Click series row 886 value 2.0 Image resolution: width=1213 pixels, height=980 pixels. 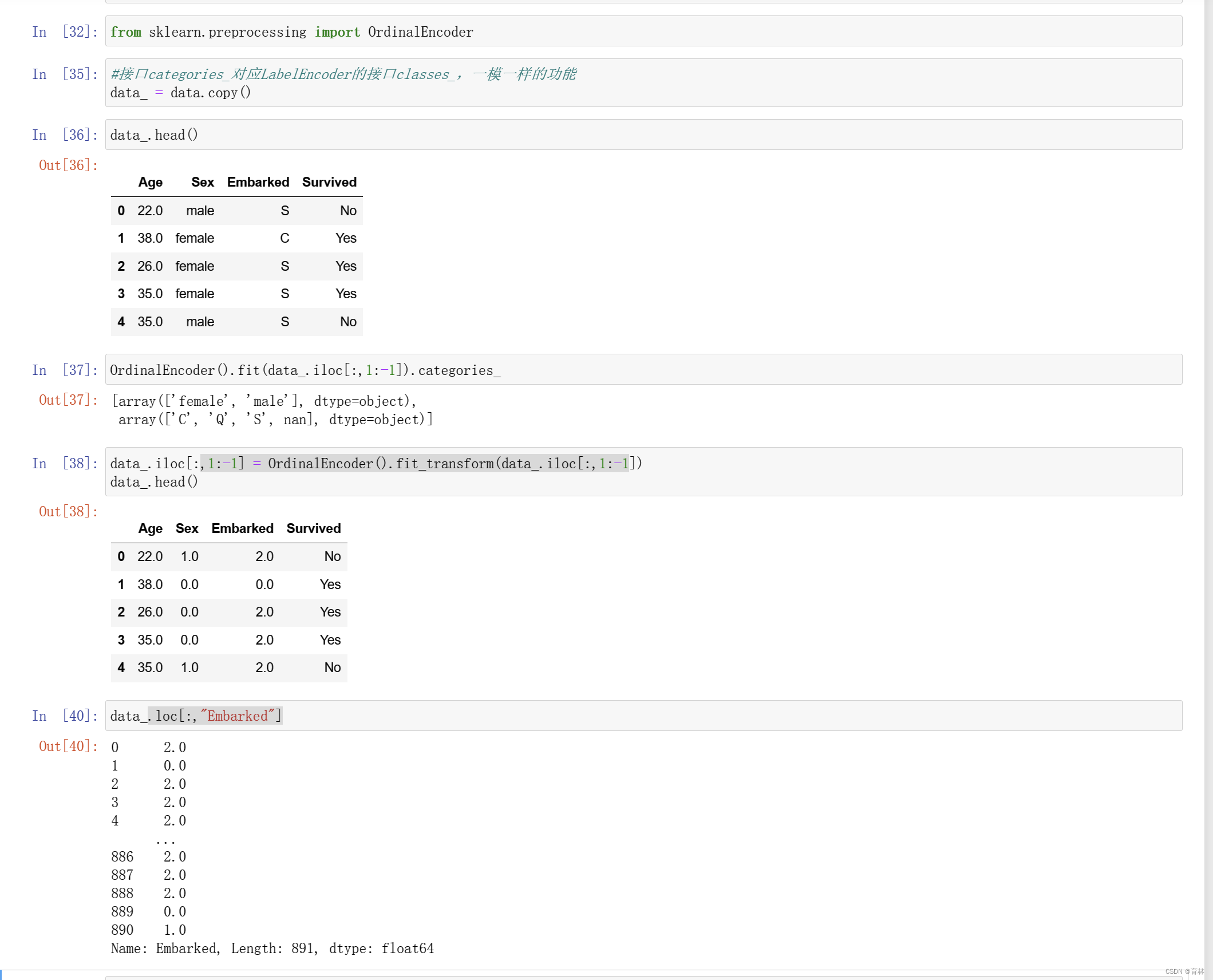(175, 857)
